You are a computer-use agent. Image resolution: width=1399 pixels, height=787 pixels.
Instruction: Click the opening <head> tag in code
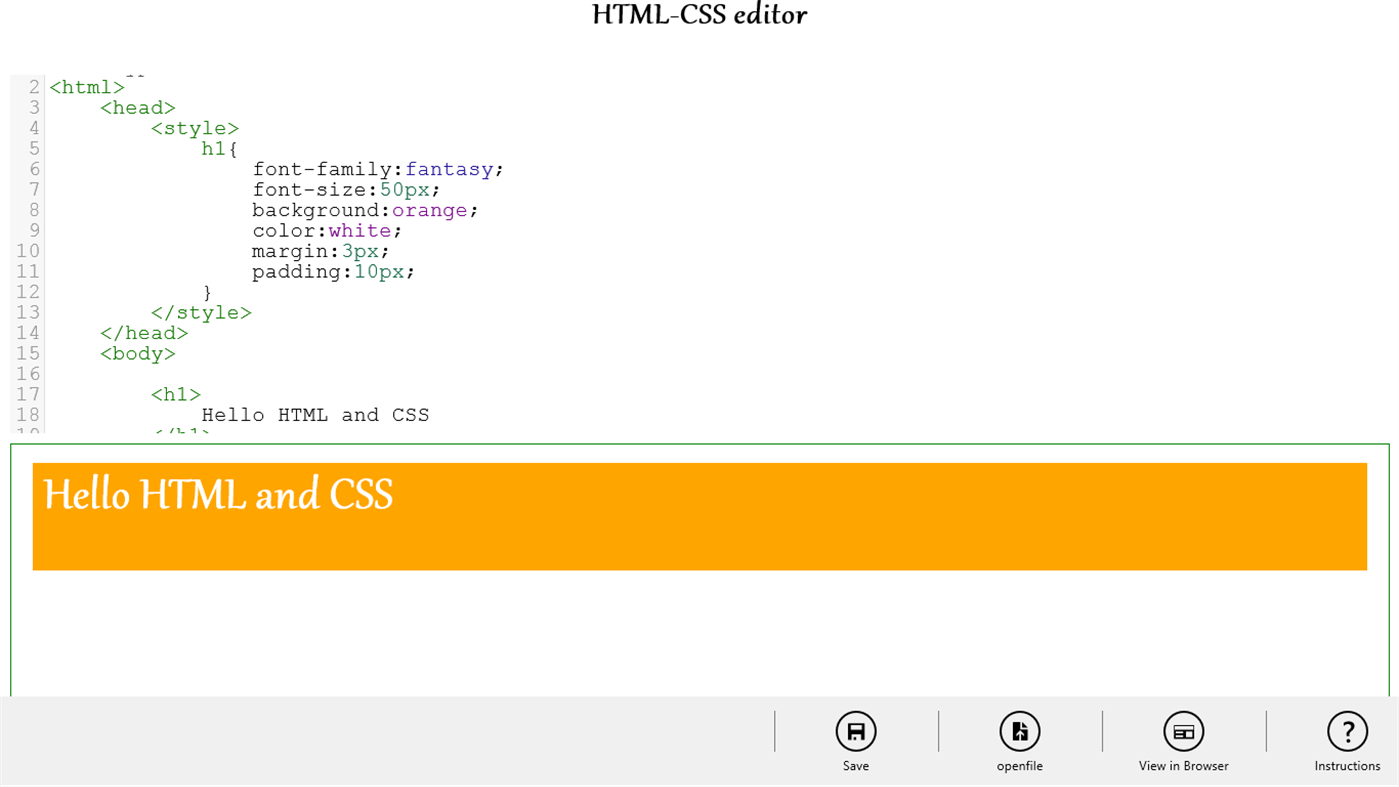tap(138, 108)
